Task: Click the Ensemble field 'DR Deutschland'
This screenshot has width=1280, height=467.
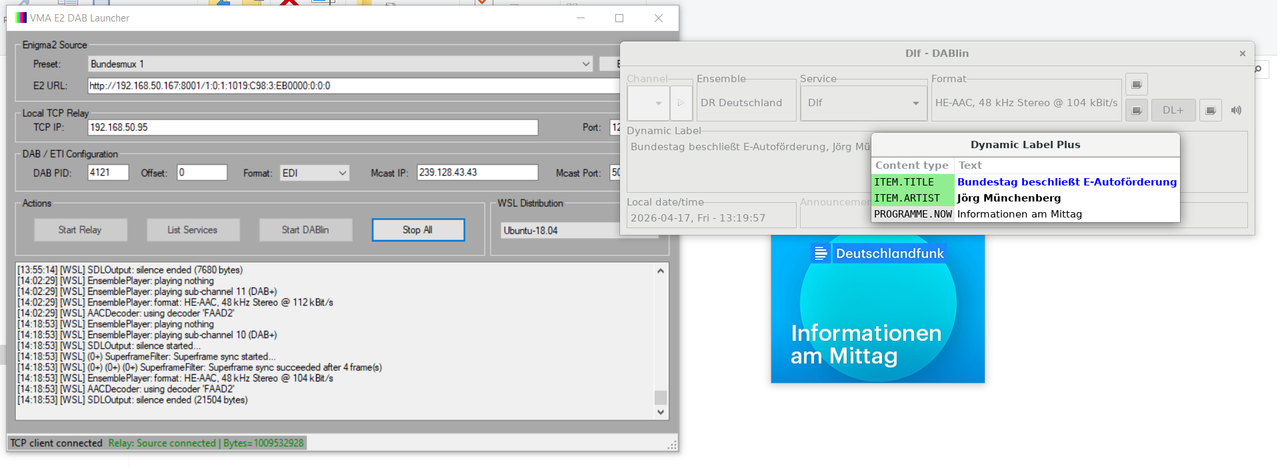Action: point(745,102)
